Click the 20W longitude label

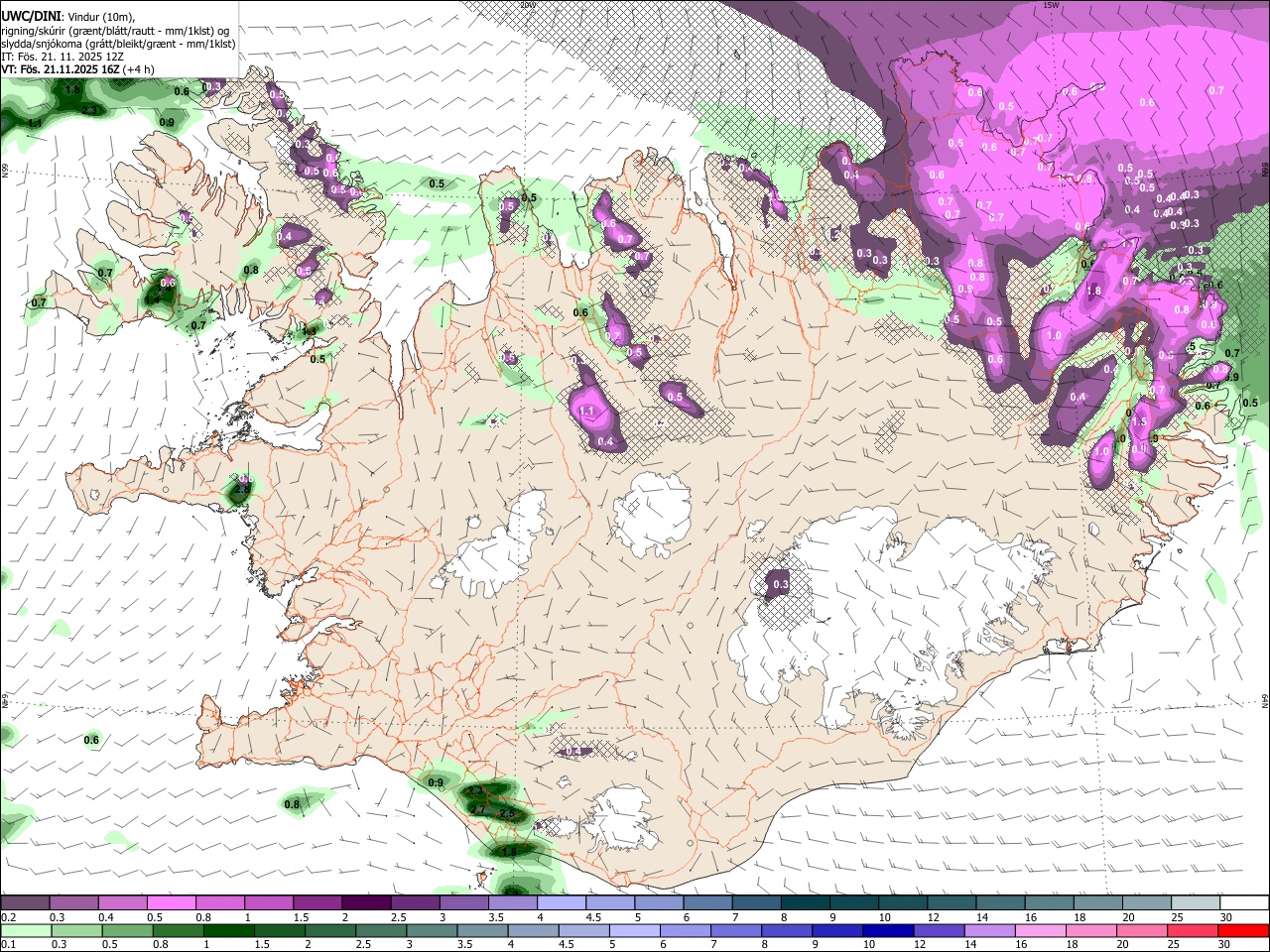pyautogui.click(x=527, y=5)
